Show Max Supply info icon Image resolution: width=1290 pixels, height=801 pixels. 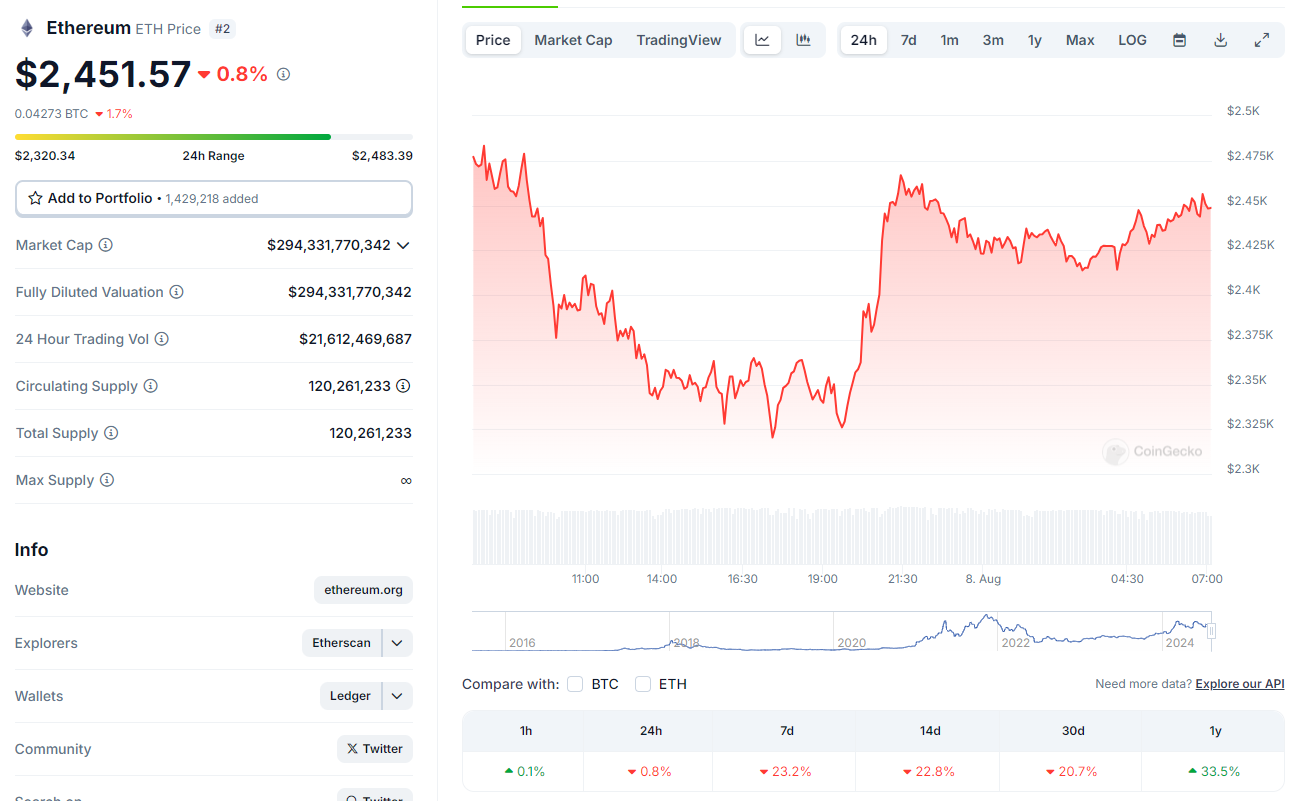point(106,480)
